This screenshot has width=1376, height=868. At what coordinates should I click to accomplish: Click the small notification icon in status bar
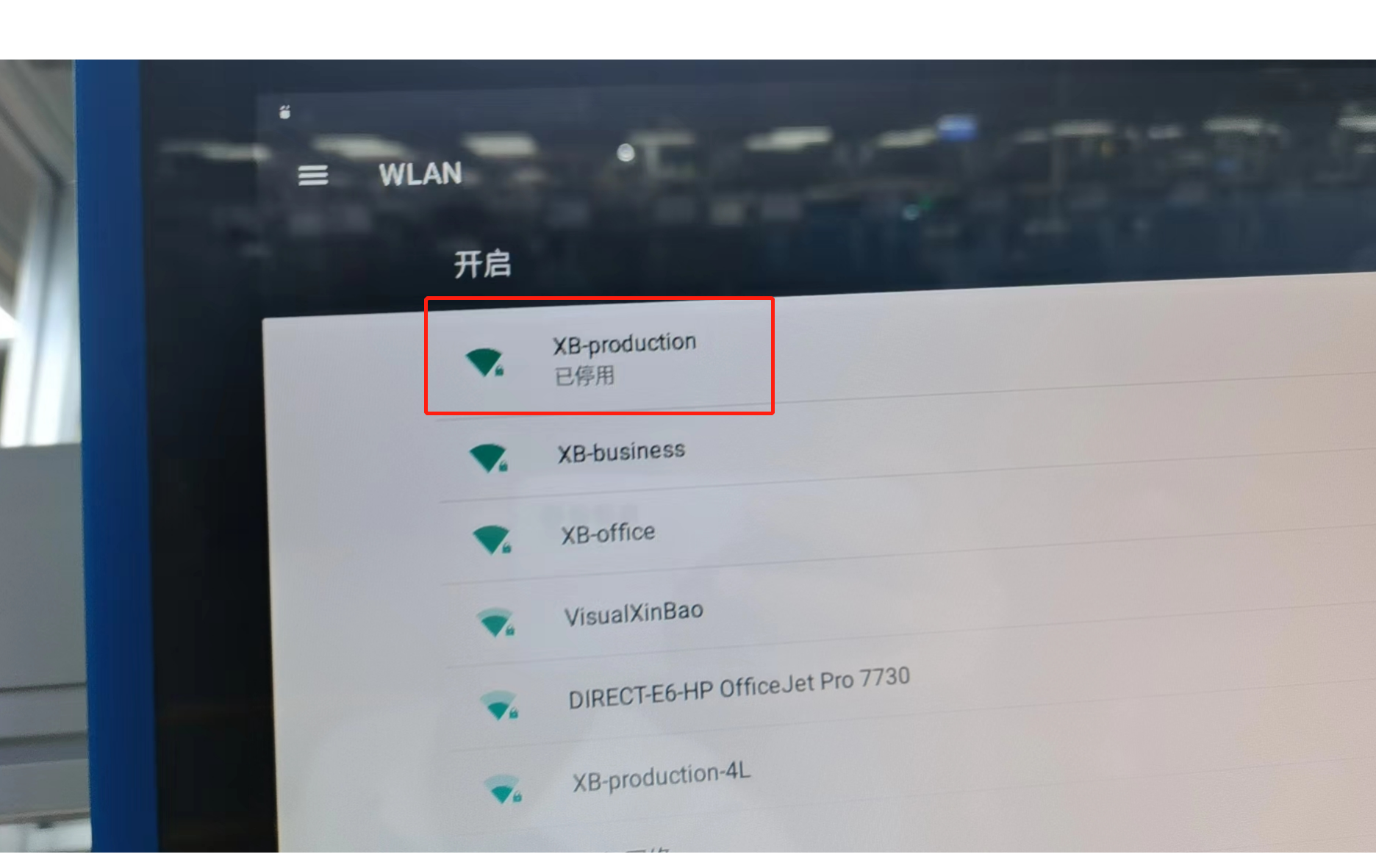(x=285, y=112)
